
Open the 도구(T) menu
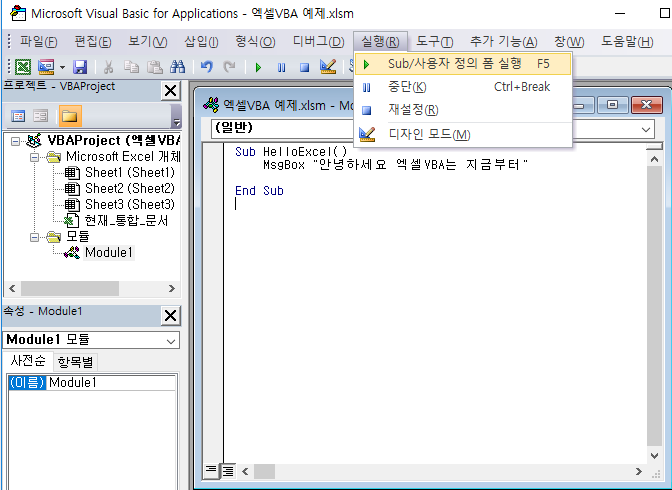435,42
